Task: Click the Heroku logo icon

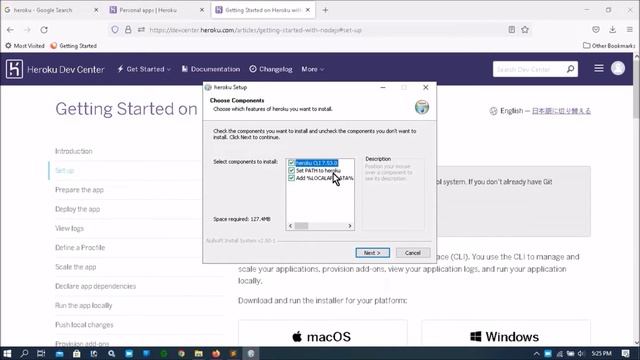Action: pos(14,69)
